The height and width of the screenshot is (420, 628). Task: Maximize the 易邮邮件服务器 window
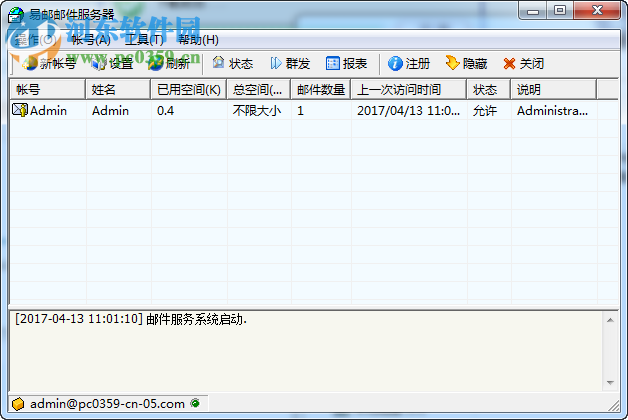click(x=560, y=11)
